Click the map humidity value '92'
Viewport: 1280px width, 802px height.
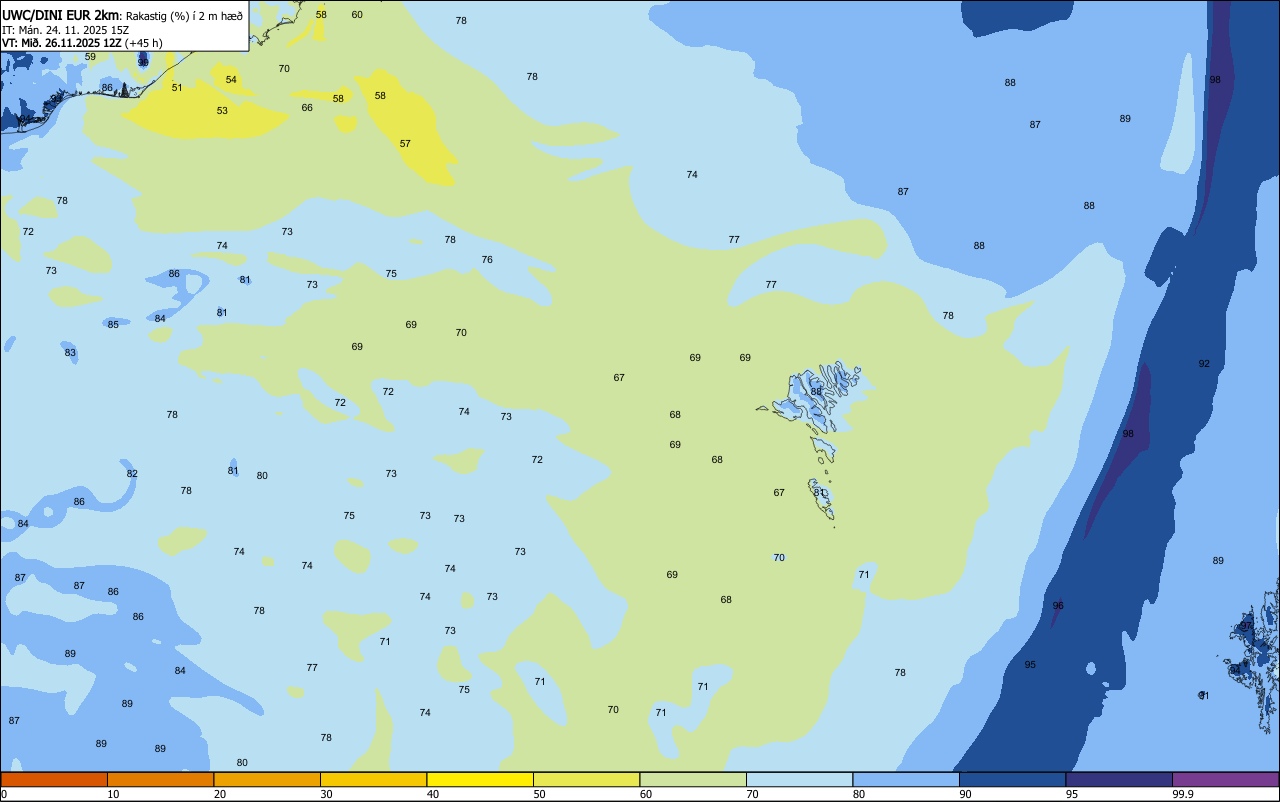point(1204,364)
